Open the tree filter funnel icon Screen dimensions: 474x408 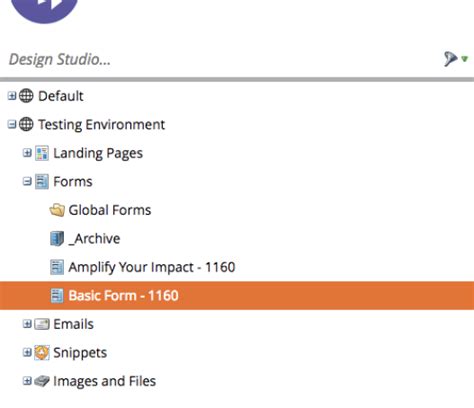[450, 59]
